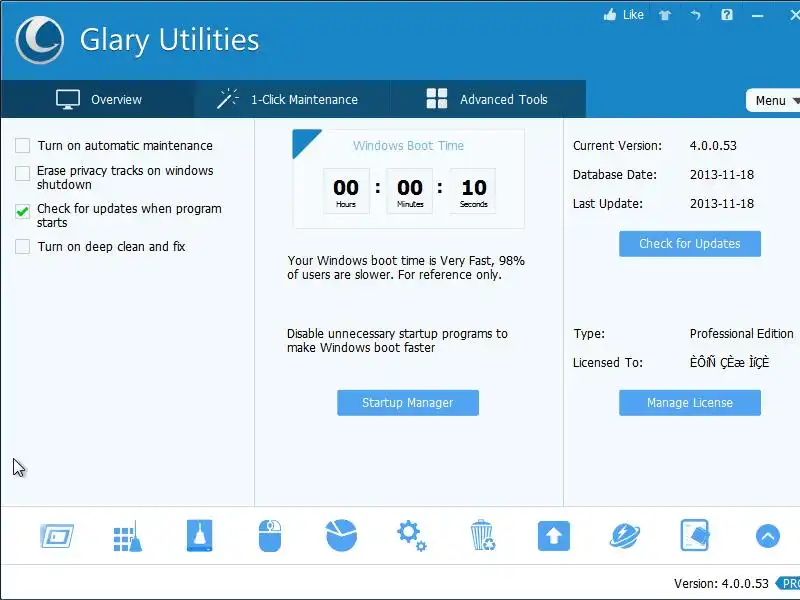Screen dimensions: 800x600
Task: Click the Professional Edition type text
Action: (741, 334)
